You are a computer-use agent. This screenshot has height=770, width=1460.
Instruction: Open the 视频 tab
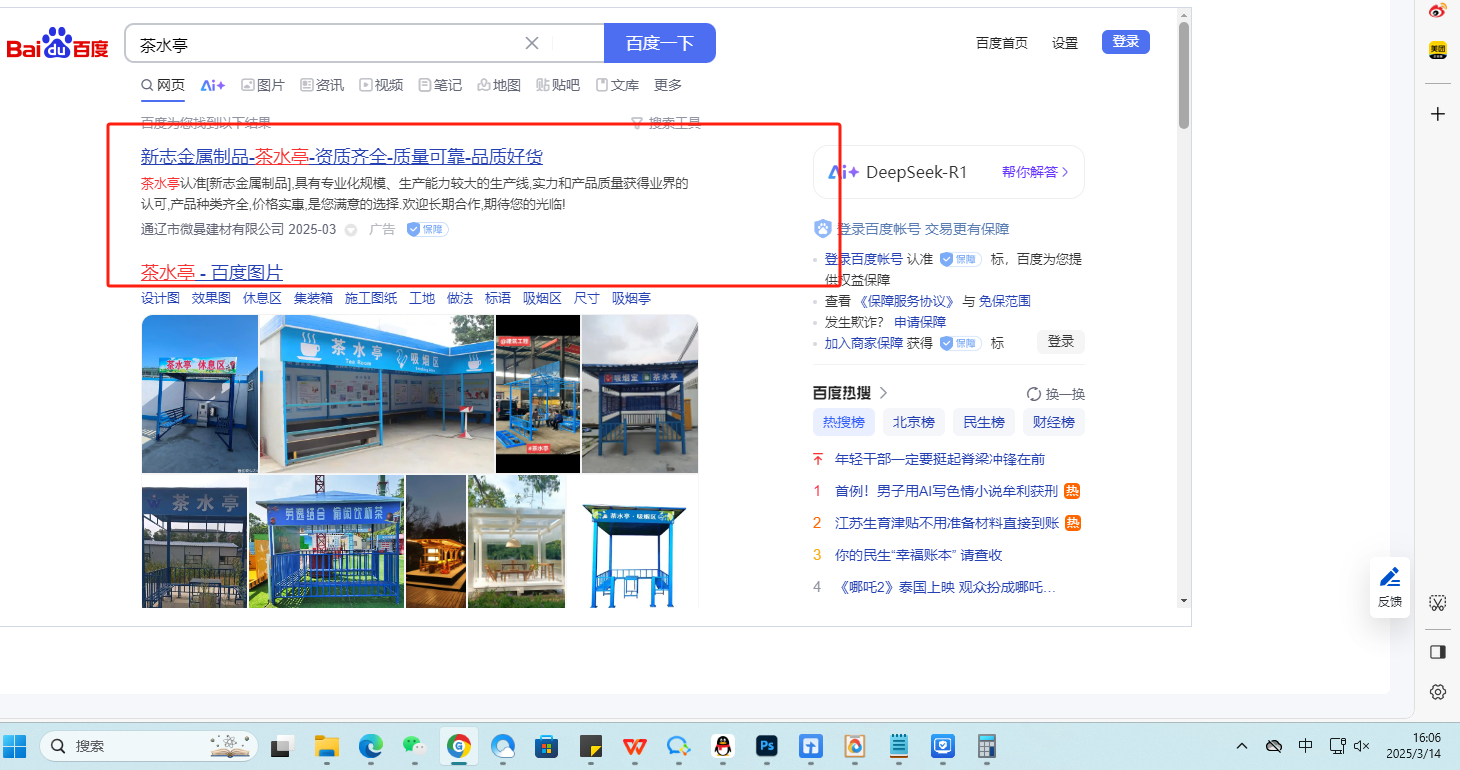coord(381,85)
